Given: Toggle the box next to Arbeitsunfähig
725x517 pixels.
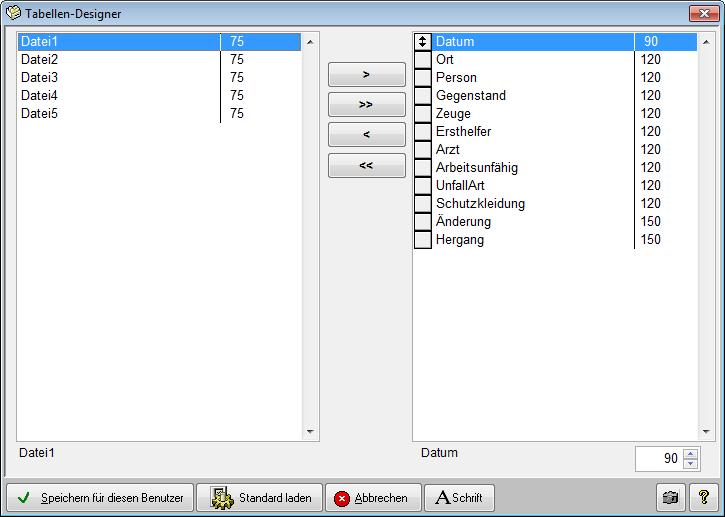Looking at the screenshot, I should pos(423,168).
